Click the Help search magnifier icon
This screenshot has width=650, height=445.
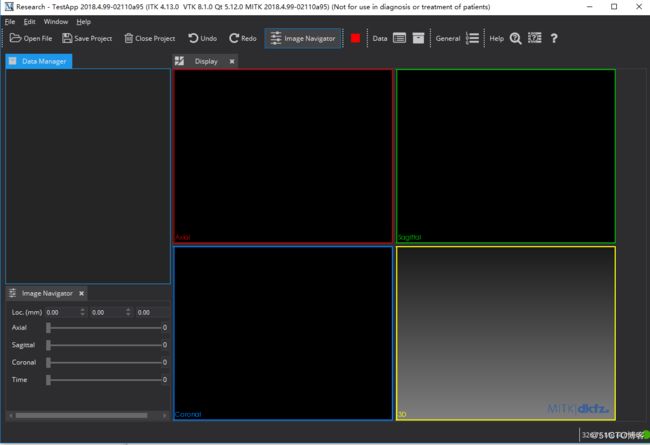click(515, 38)
